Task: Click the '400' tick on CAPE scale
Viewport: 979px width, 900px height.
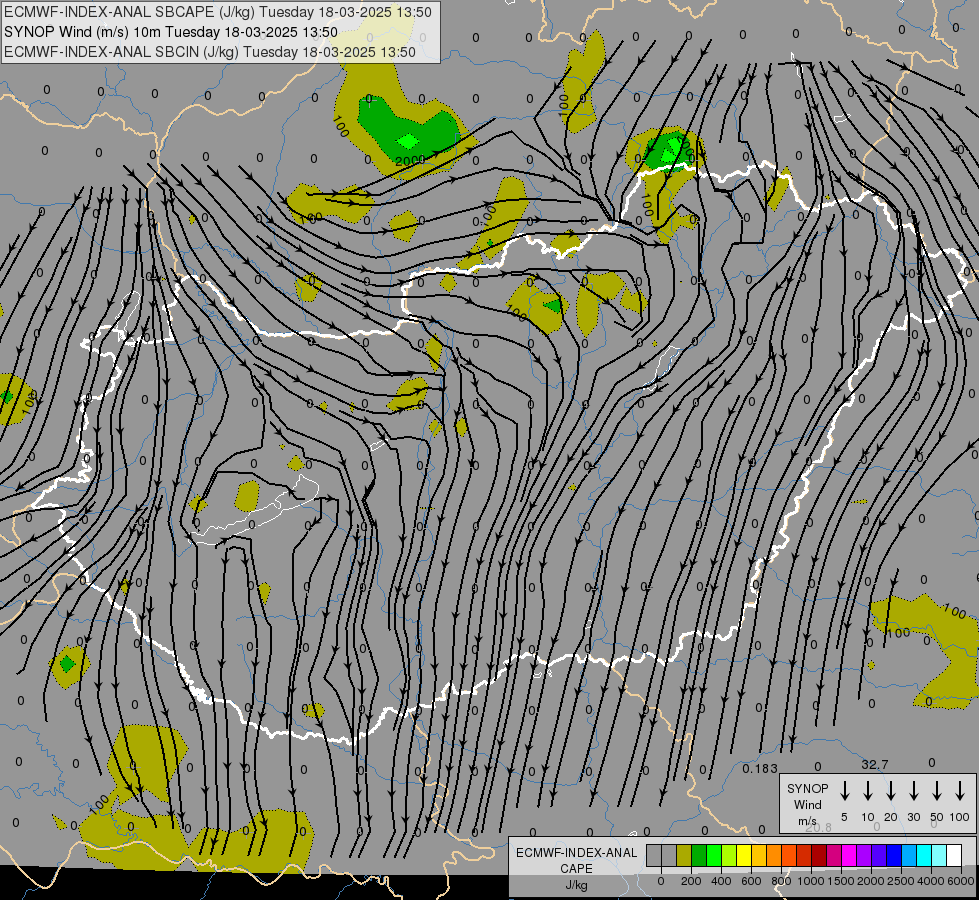Action: [721, 881]
